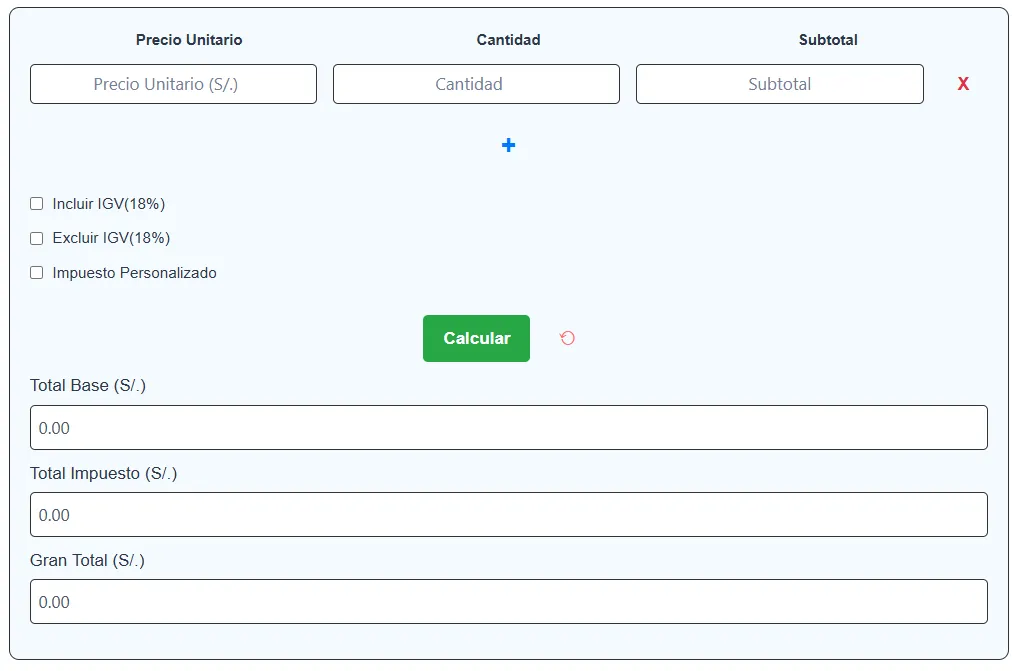Click the Gran Total (S/.) result field
This screenshot has height=671, width=1018.
[508, 602]
